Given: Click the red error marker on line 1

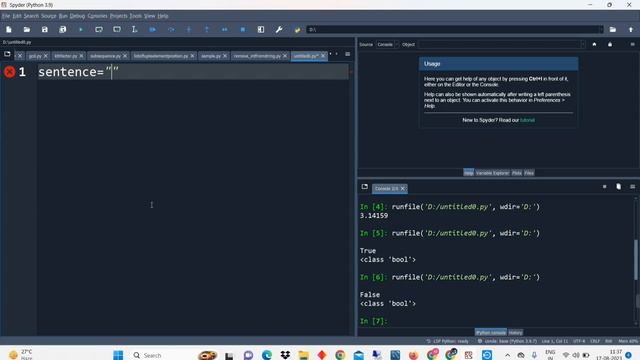Looking at the screenshot, I should [x=9, y=72].
